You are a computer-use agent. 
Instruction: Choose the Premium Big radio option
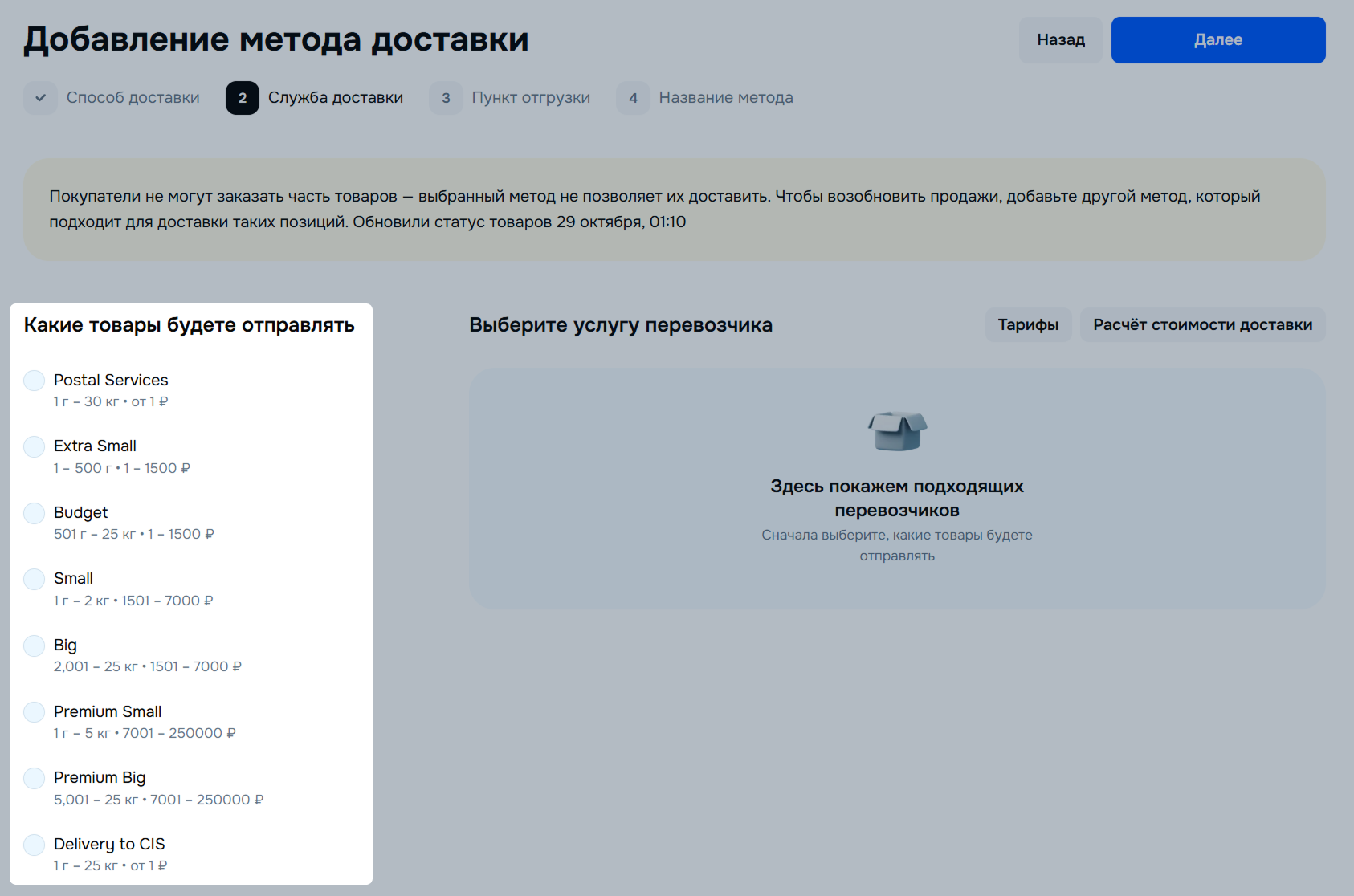click(x=35, y=778)
